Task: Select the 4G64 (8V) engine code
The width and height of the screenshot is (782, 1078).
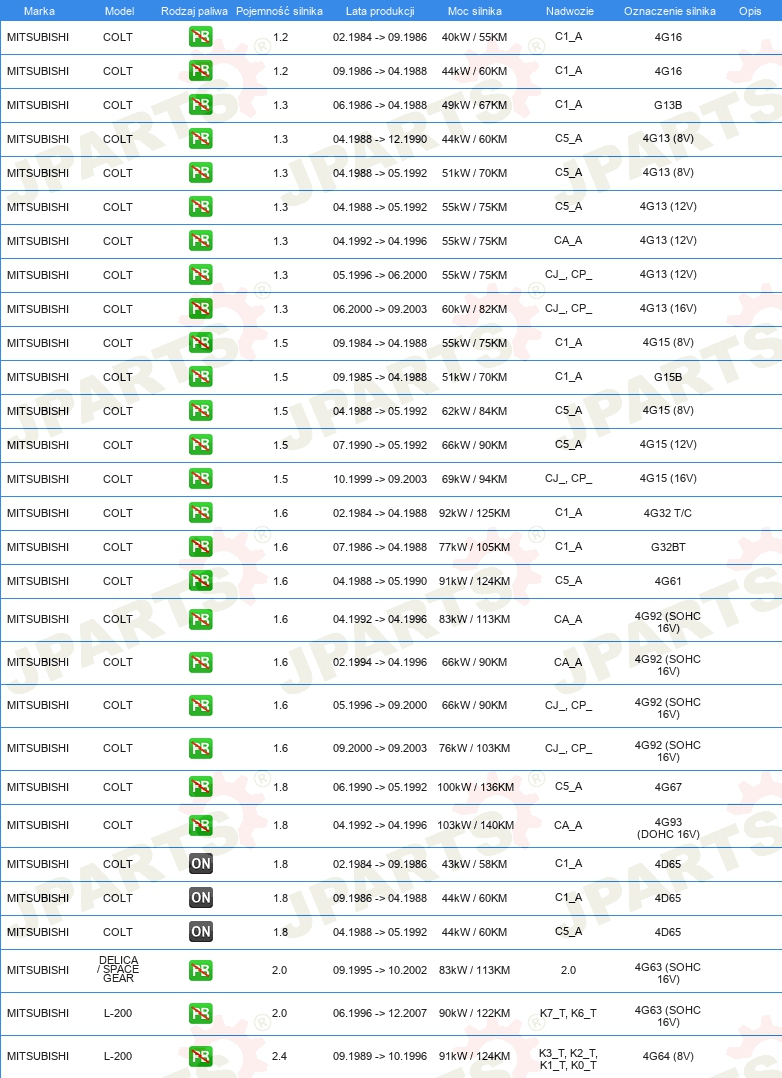Action: pyautogui.click(x=668, y=1056)
